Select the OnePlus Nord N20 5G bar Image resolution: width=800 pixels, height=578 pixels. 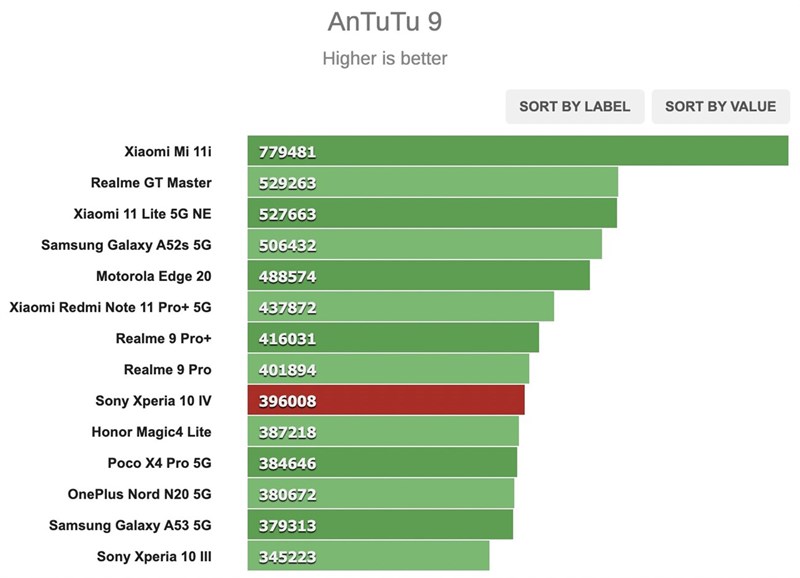381,493
